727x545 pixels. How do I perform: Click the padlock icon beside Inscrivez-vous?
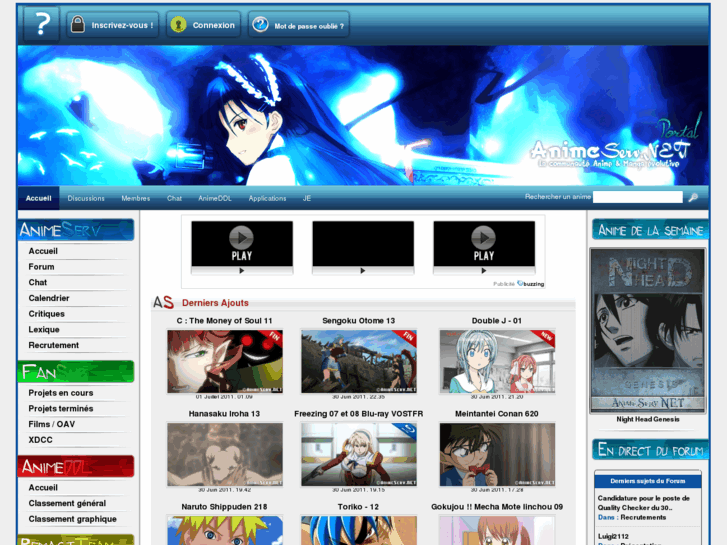pyautogui.click(x=78, y=25)
